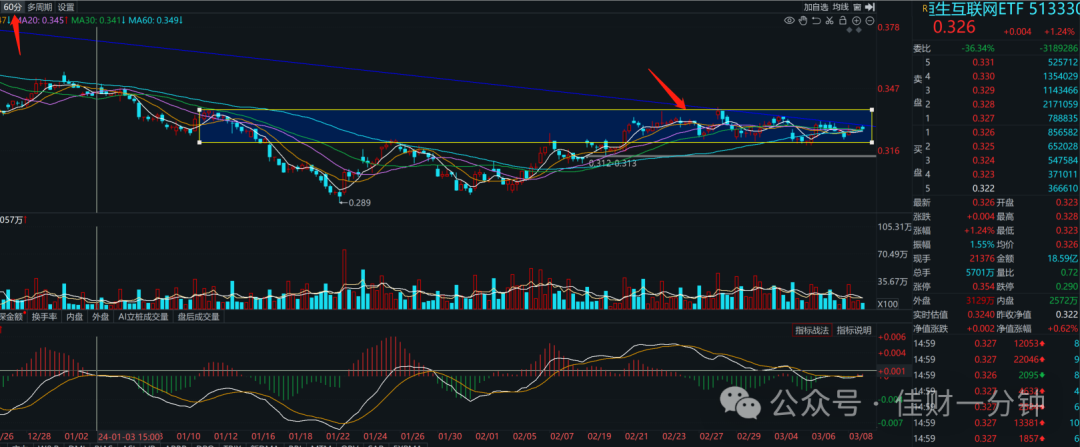Click the 振幅 value 1.55%
Viewport: 1080px width, 447px height.
coord(980,244)
